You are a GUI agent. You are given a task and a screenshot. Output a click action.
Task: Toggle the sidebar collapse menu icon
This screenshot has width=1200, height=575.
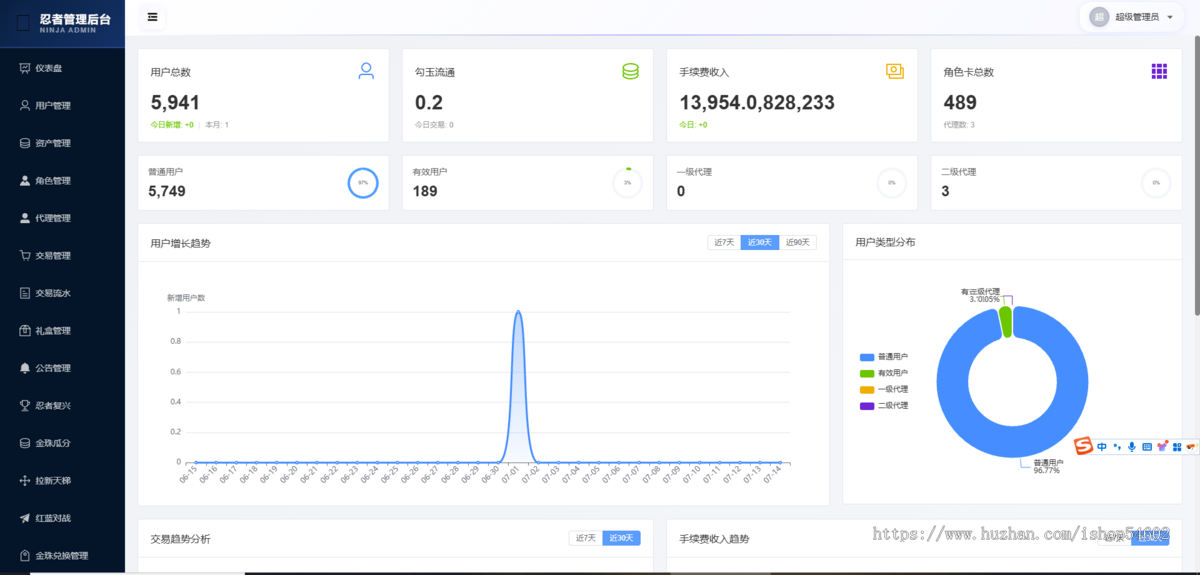[152, 17]
